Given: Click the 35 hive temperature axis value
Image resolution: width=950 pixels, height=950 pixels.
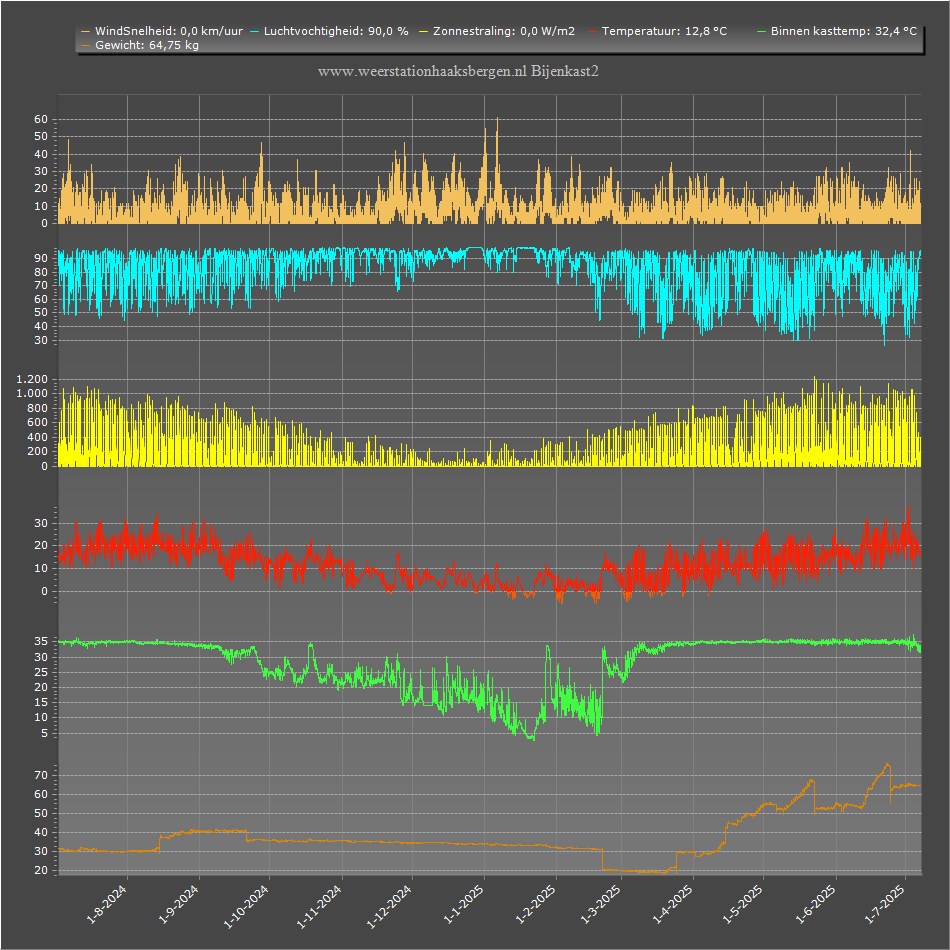Looking at the screenshot, I should pyautogui.click(x=41, y=641).
